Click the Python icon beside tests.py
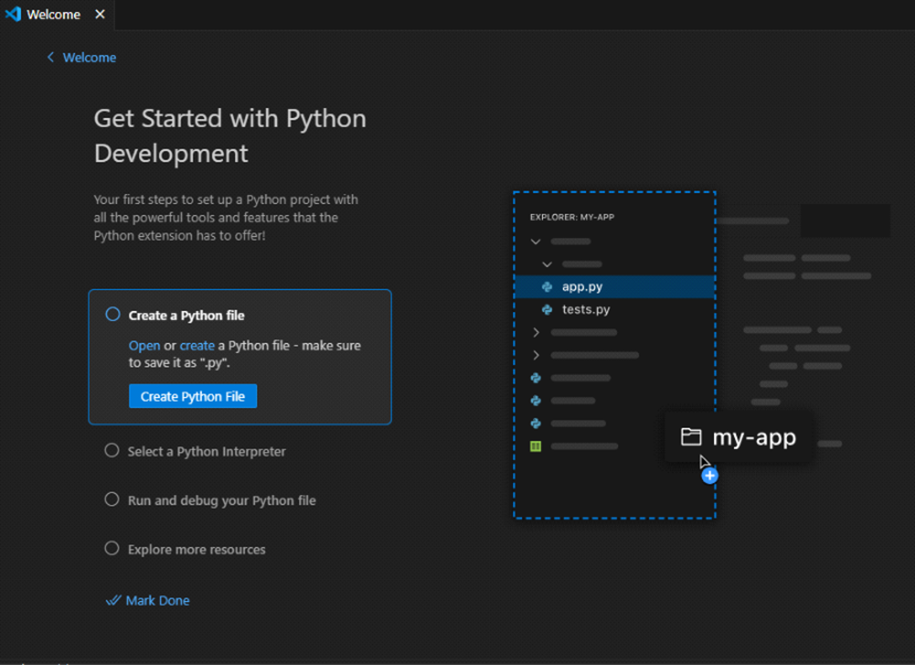 tap(547, 310)
